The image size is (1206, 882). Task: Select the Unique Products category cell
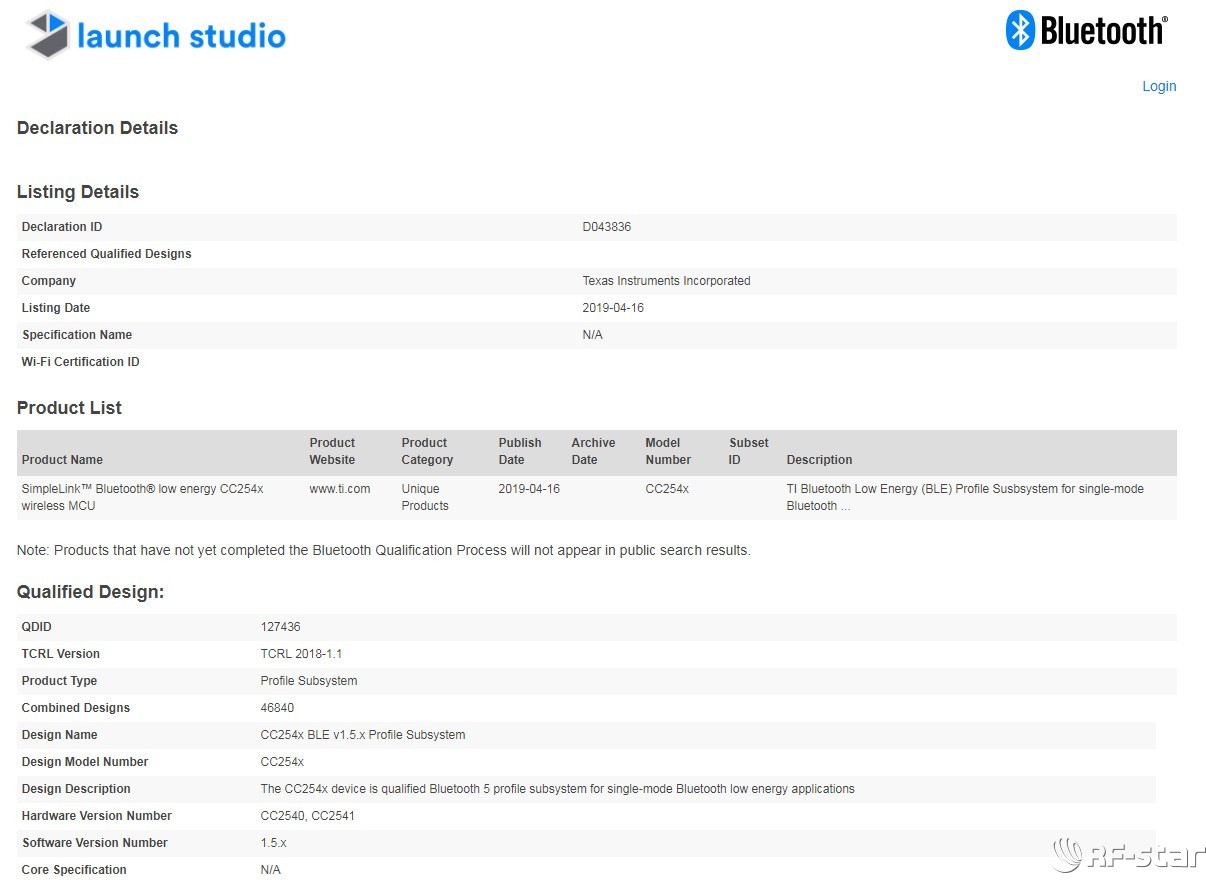click(x=426, y=497)
